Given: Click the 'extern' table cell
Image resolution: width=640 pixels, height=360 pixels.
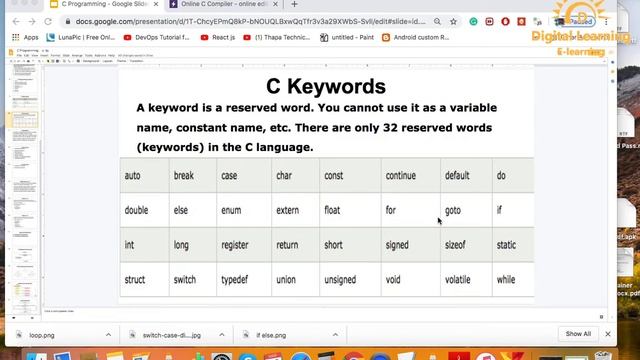Looking at the screenshot, I should (x=296, y=210).
